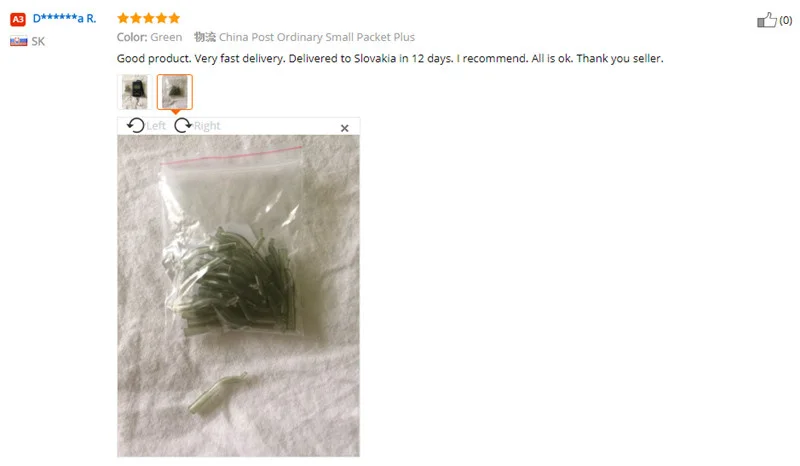Click the rotate right arrow icon
The width and height of the screenshot is (800, 466).
pyautogui.click(x=183, y=126)
